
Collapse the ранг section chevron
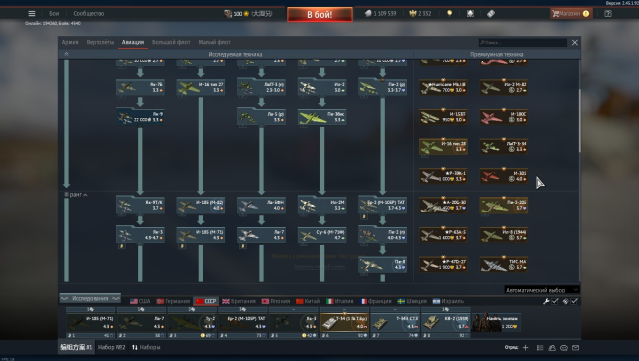(85, 195)
